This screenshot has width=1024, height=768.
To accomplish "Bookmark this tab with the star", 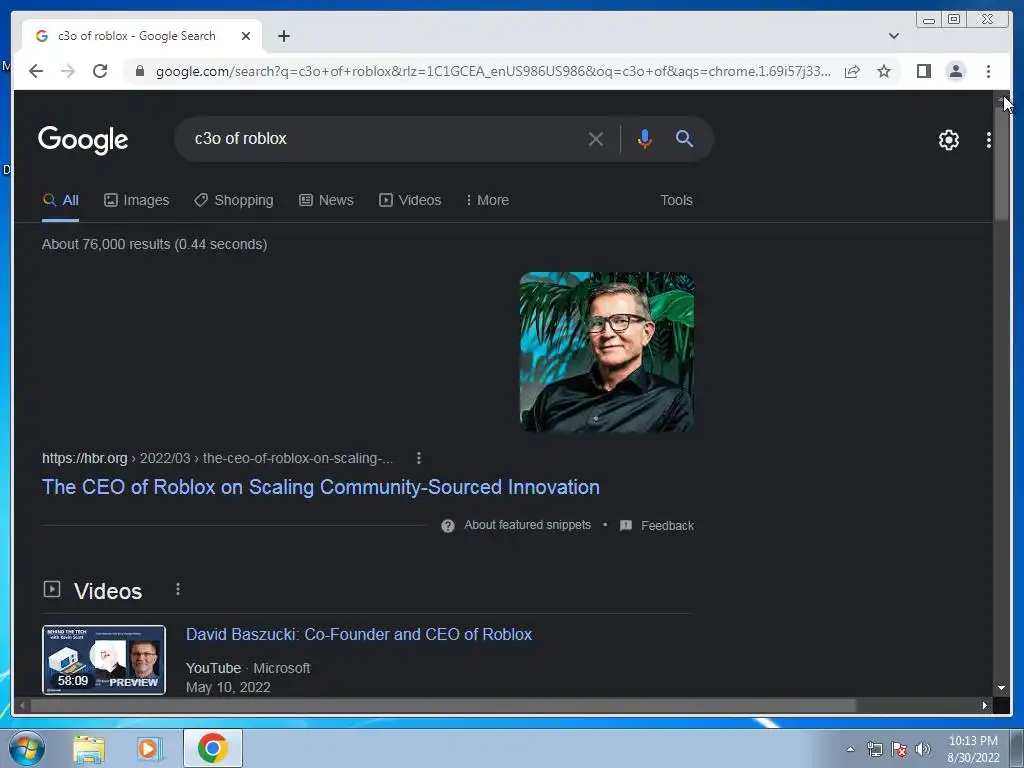I will tap(884, 71).
